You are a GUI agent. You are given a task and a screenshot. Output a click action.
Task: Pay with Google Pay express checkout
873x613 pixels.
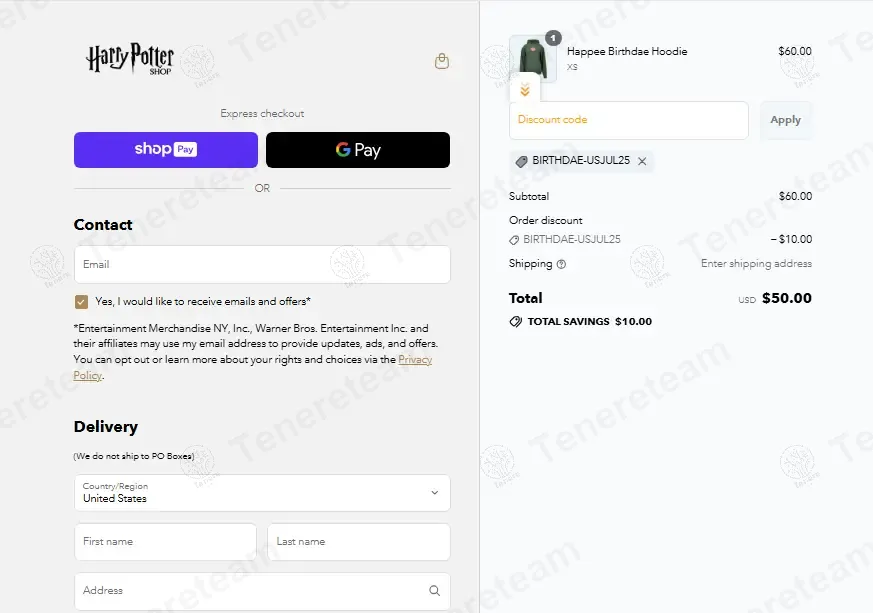coord(358,150)
